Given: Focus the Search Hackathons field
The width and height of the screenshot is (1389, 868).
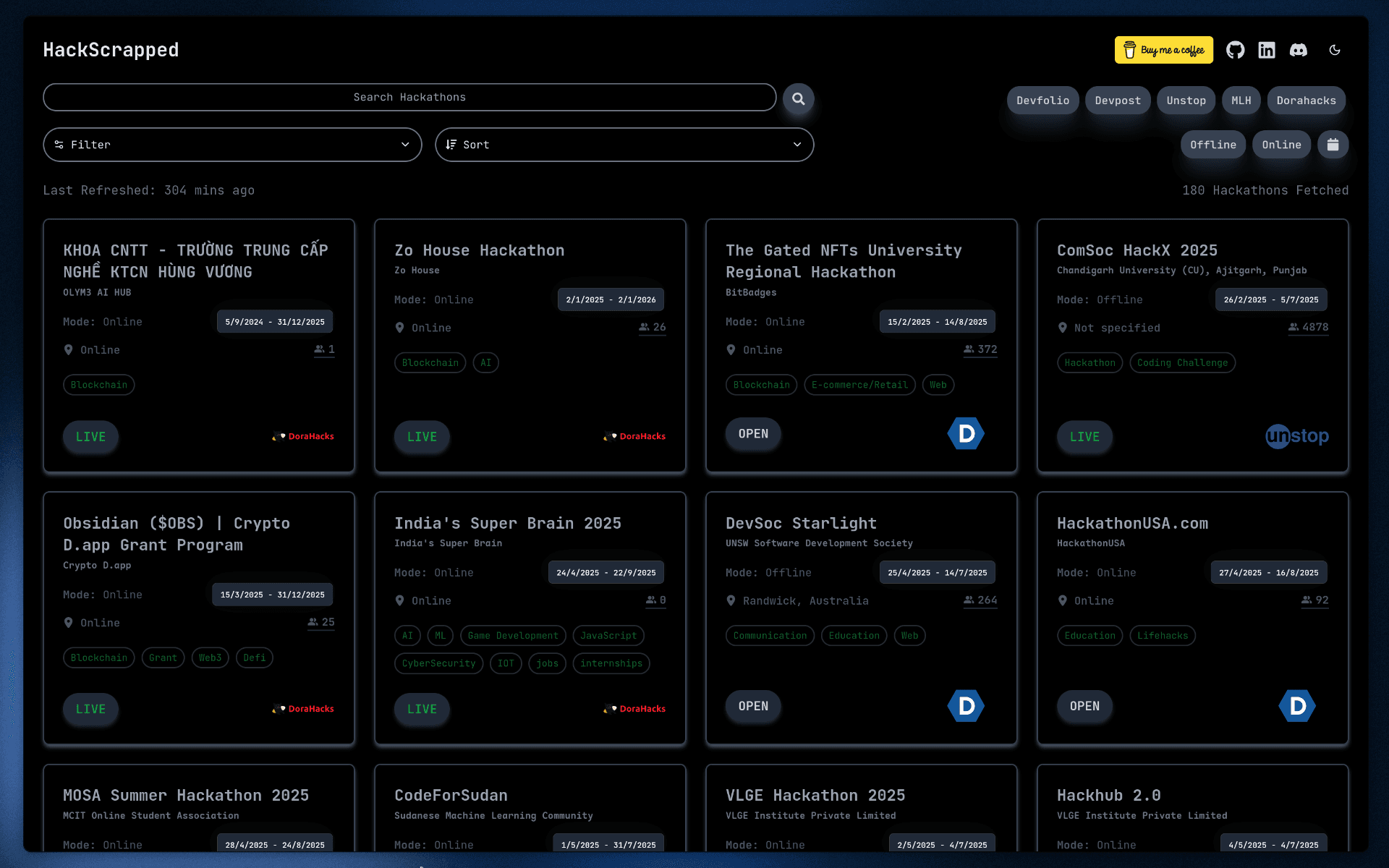Looking at the screenshot, I should pos(409,97).
